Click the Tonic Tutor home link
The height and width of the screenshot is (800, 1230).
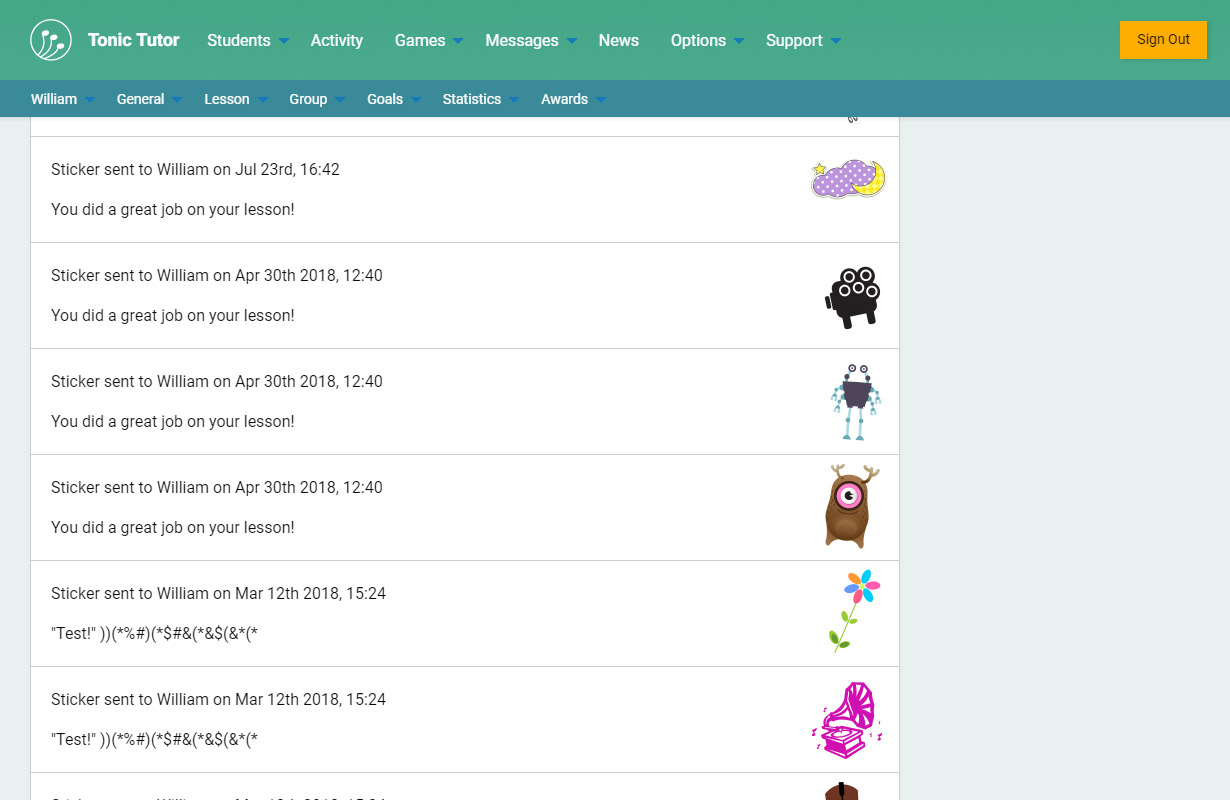pyautogui.click(x=133, y=40)
